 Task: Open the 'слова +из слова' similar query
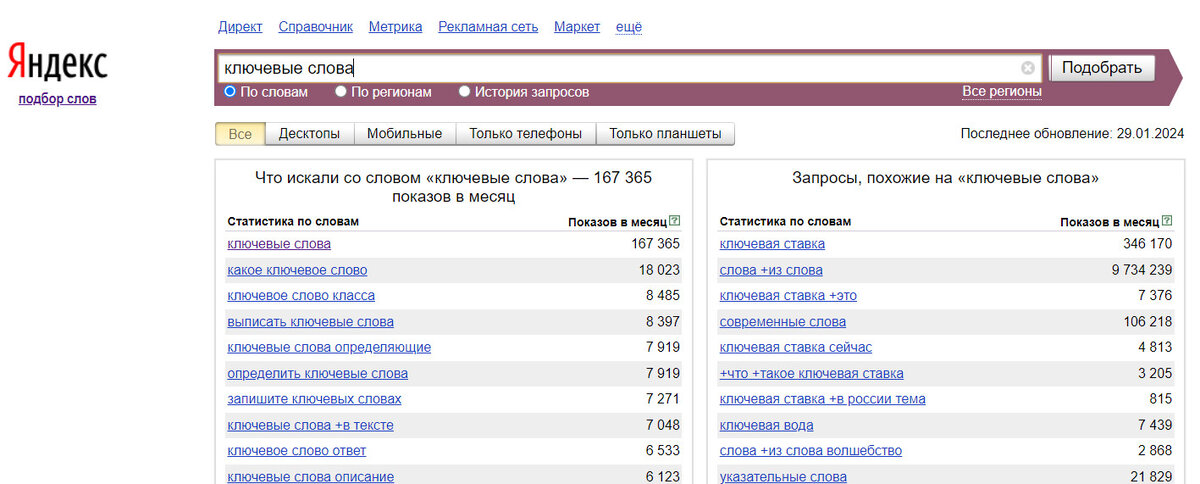[x=771, y=270]
